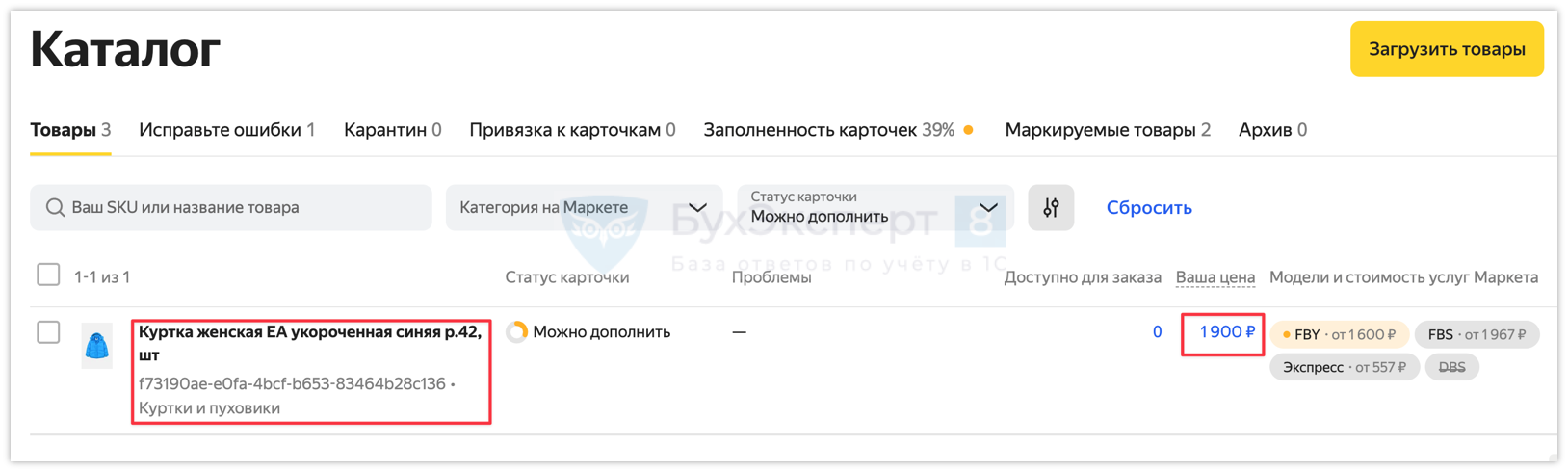Open the Категория на Маркете dropdown

(584, 207)
